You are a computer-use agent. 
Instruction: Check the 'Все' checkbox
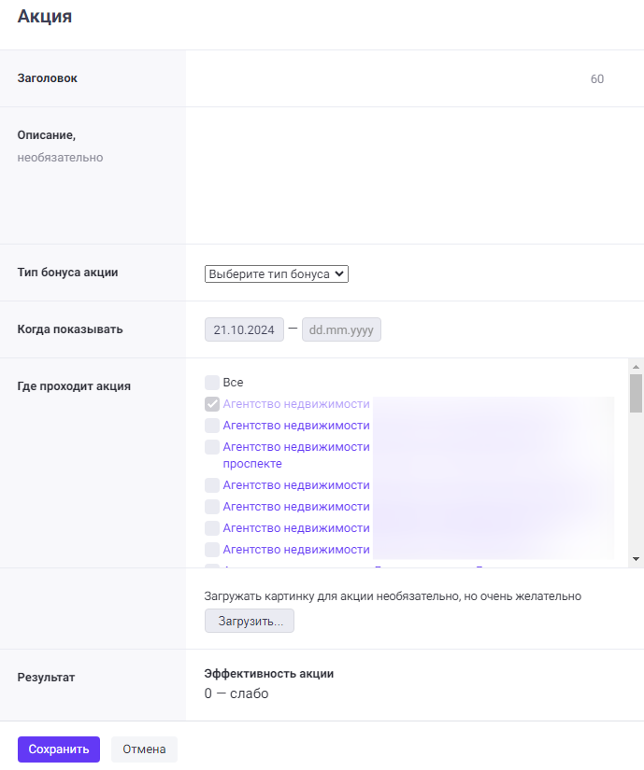212,382
